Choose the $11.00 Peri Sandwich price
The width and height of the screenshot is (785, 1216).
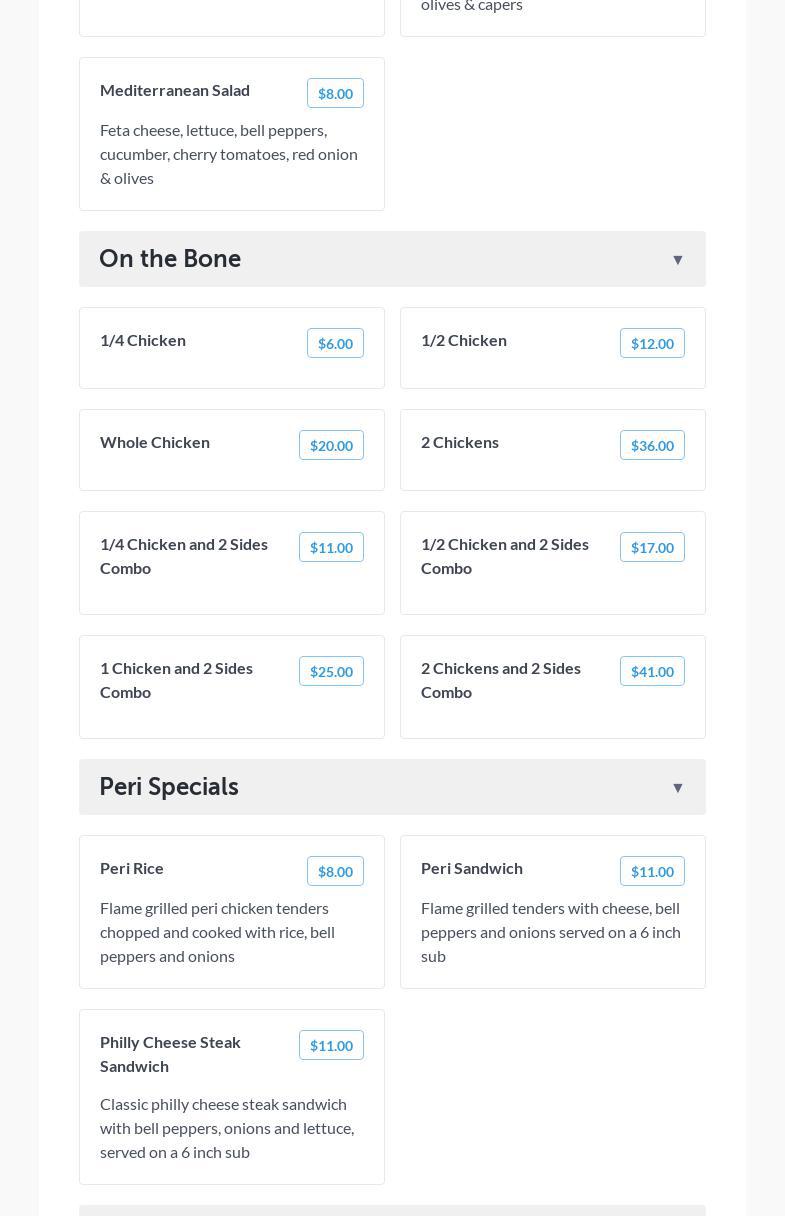click(x=652, y=871)
